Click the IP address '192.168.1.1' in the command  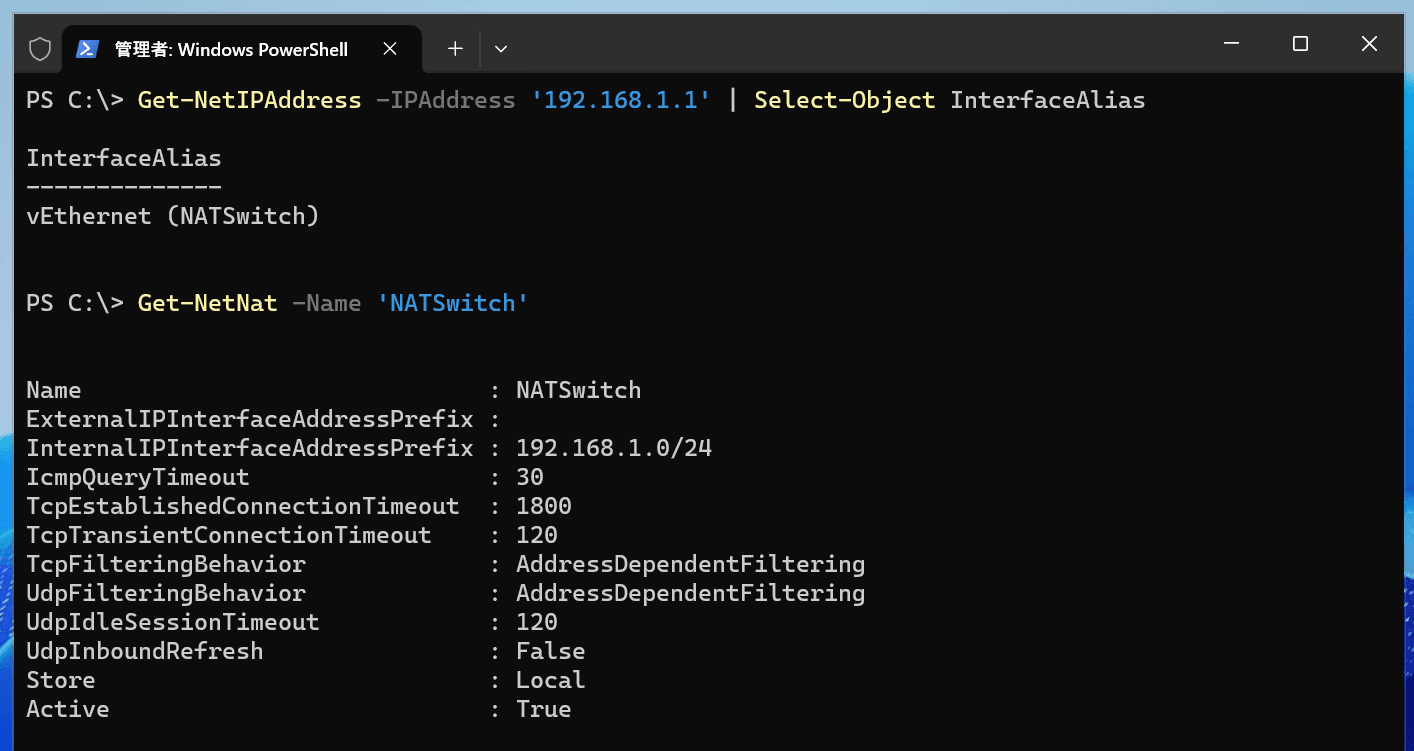click(x=620, y=100)
